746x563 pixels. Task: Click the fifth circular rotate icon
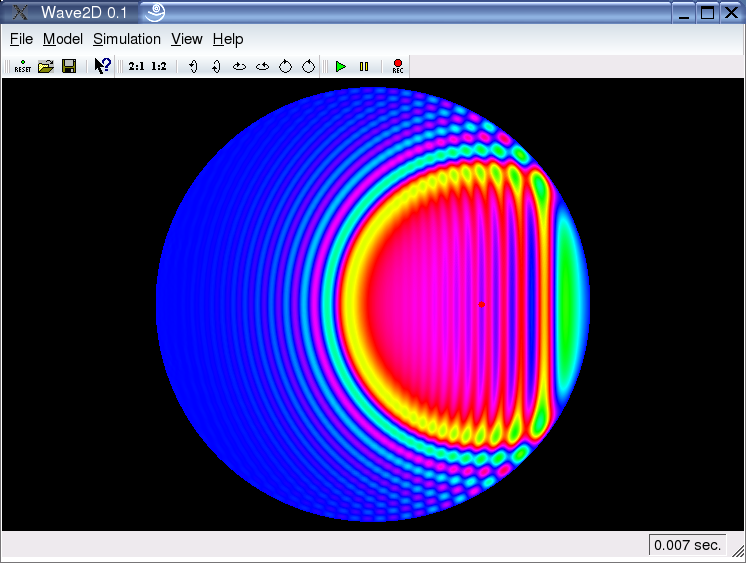click(x=285, y=67)
